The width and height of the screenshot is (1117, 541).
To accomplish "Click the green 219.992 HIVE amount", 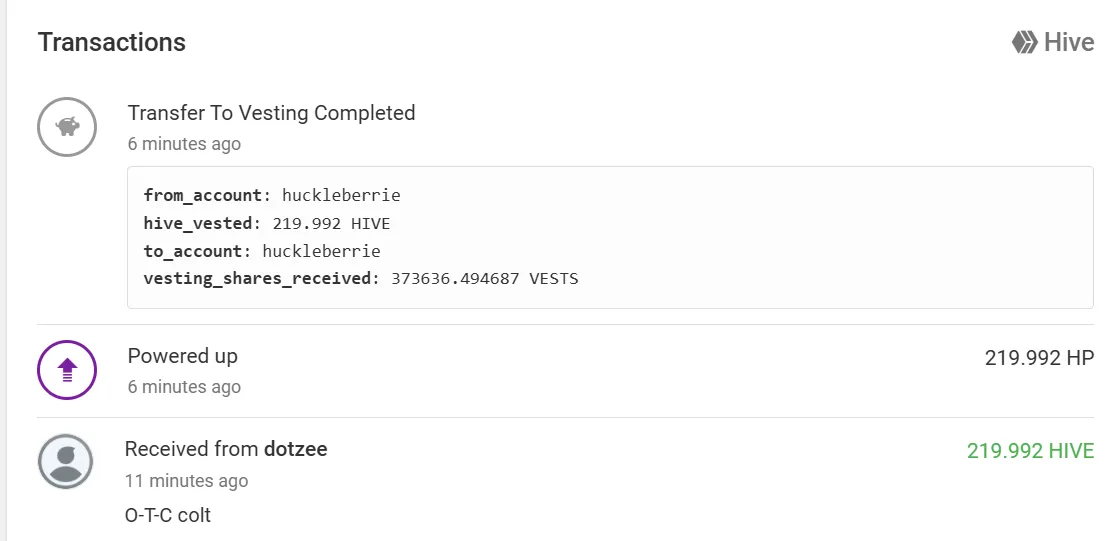I will click(x=1030, y=451).
